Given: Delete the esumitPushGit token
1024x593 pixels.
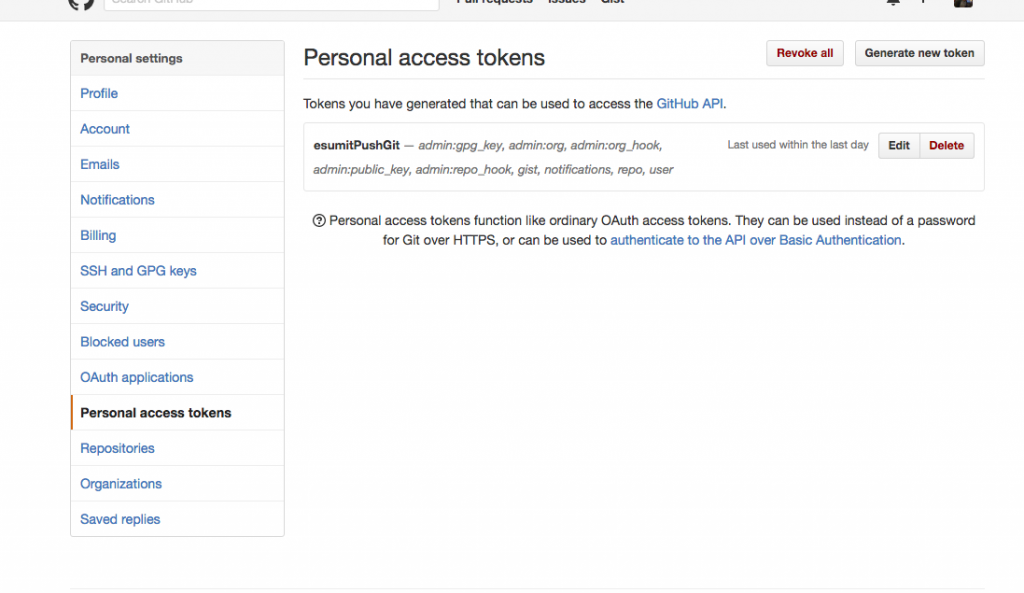Looking at the screenshot, I should click(x=946, y=146).
